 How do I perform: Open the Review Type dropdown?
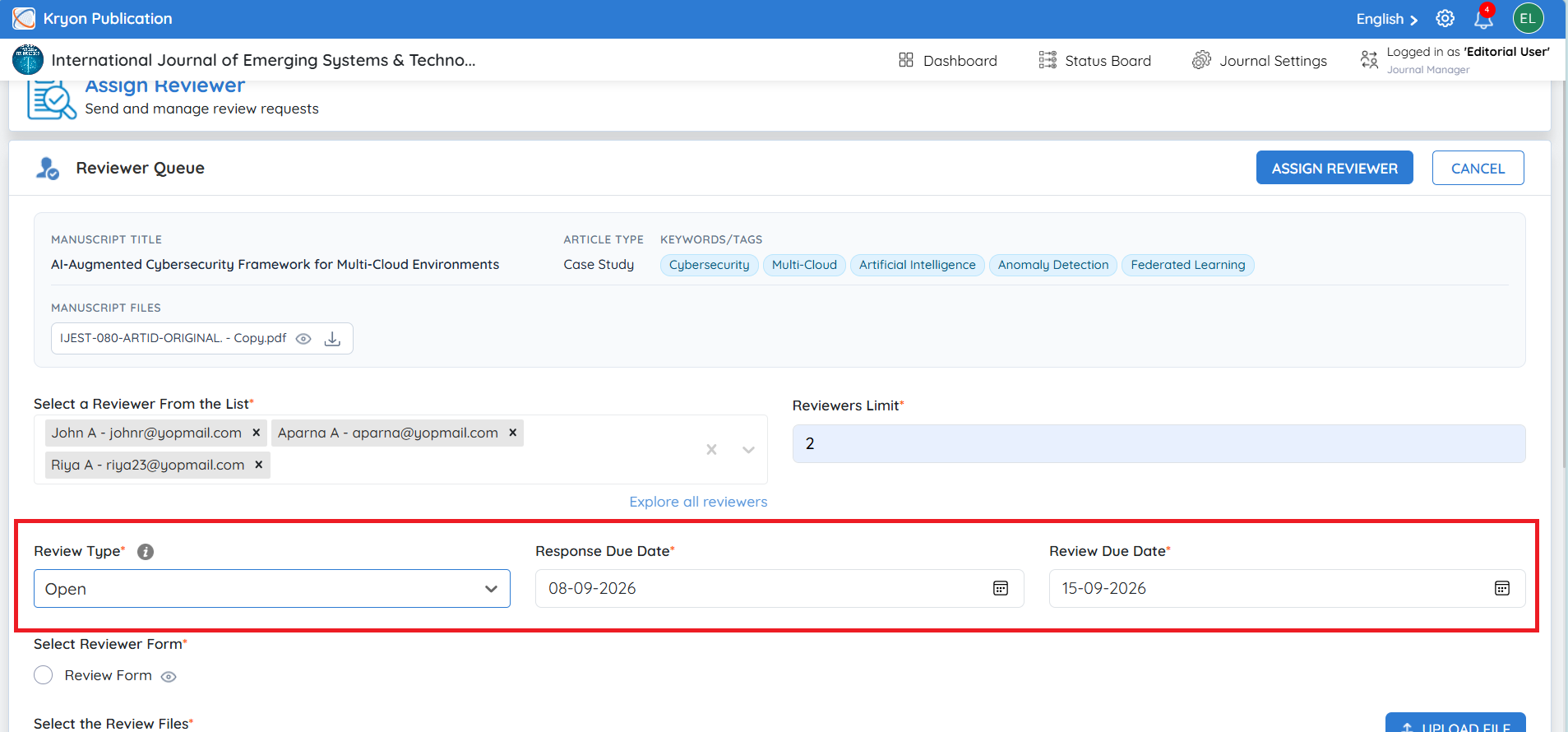(272, 589)
